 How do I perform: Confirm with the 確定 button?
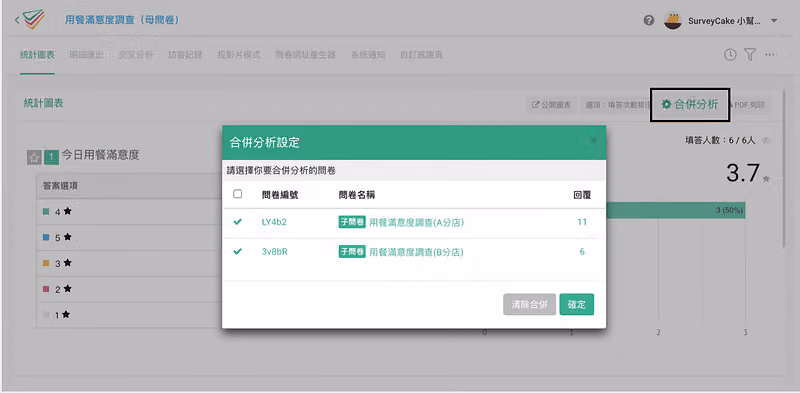[x=577, y=304]
